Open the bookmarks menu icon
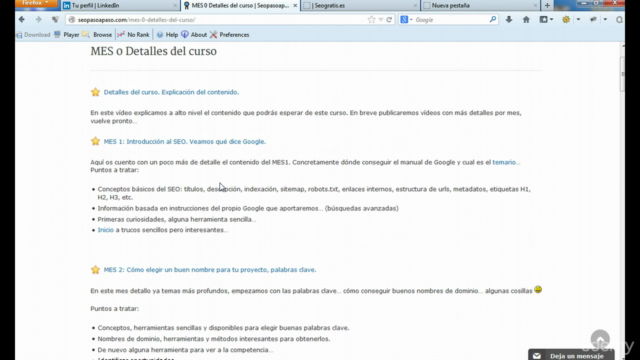Viewport: 640px width, 360px height. click(x=546, y=20)
